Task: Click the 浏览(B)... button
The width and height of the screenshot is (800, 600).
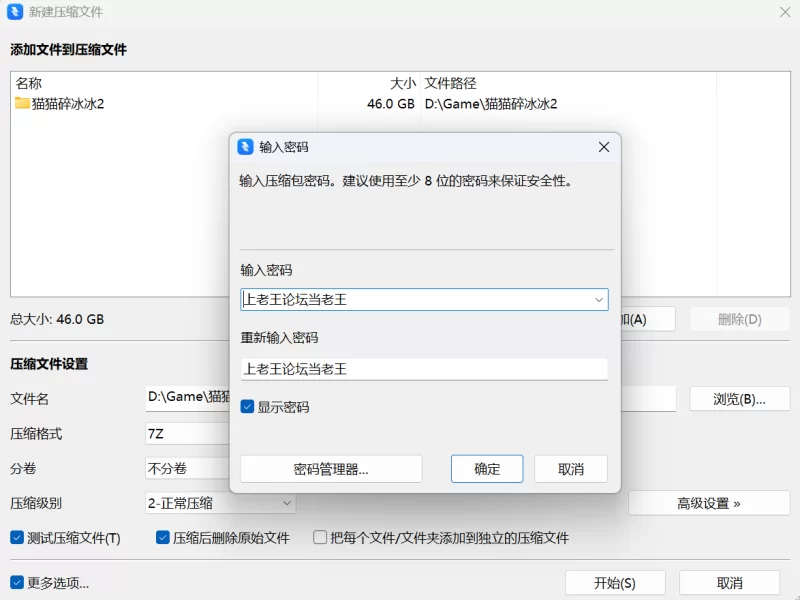Action: point(740,399)
